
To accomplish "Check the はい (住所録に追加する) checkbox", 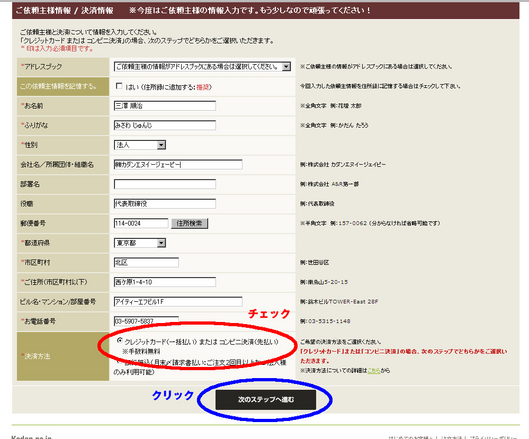I will (x=119, y=86).
